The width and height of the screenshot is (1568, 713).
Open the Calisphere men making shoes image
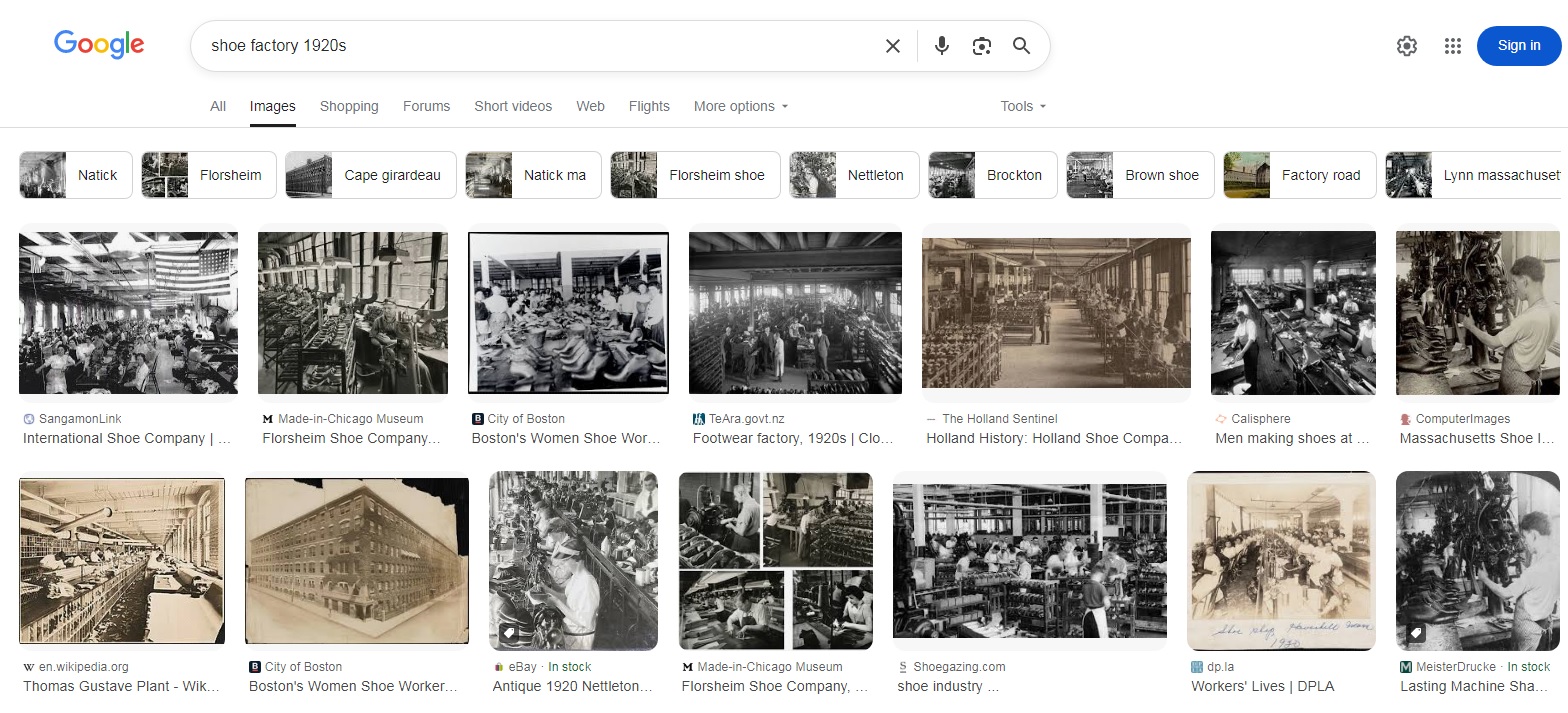point(1293,313)
